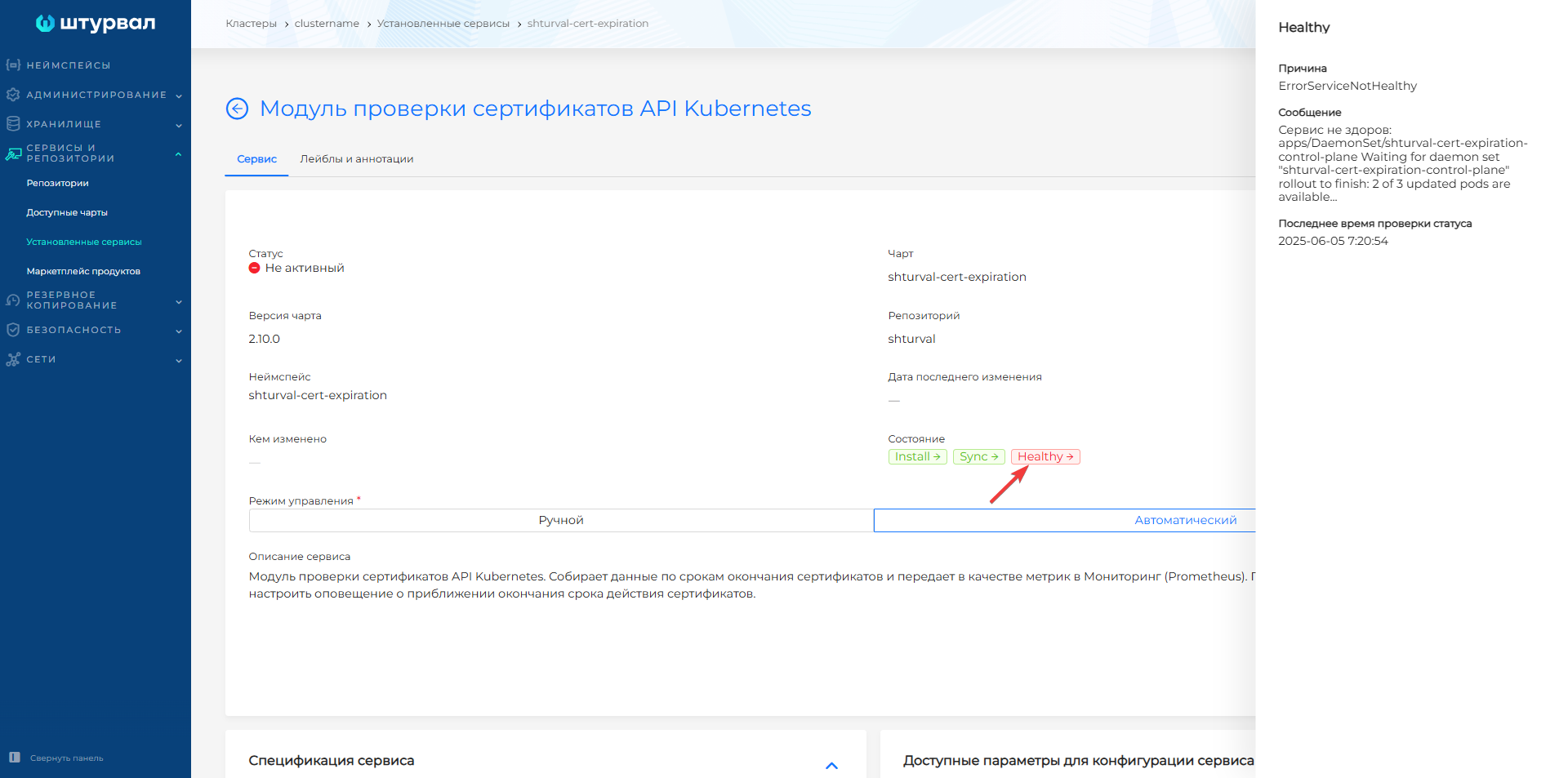
Task: Collapse the sidebar with Свернуть панель
Action: [x=65, y=758]
